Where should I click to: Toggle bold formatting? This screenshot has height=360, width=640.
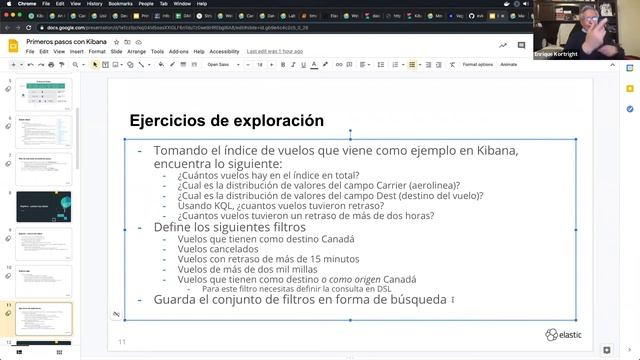tap(283, 64)
